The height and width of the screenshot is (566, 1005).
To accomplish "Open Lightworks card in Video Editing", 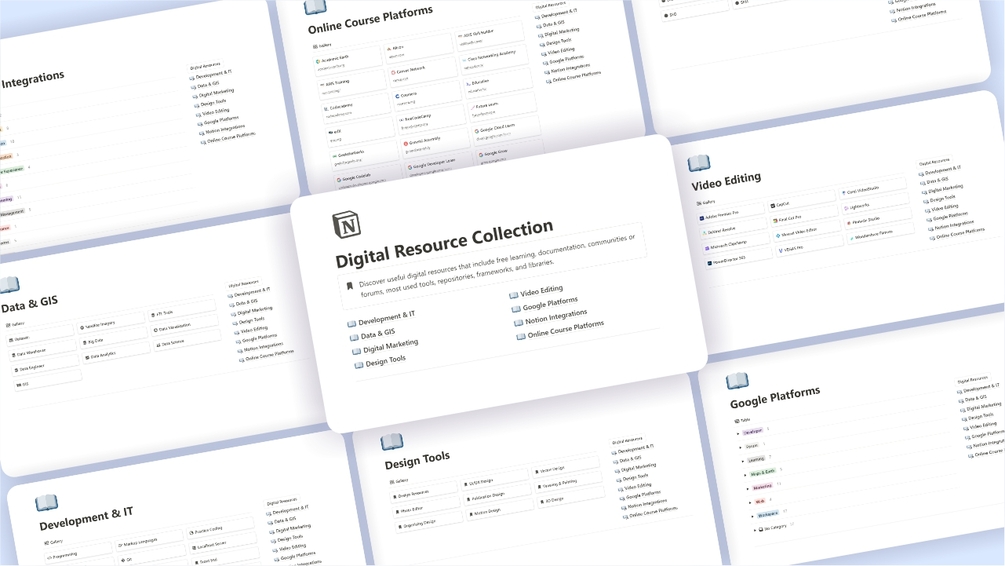I will click(x=877, y=204).
